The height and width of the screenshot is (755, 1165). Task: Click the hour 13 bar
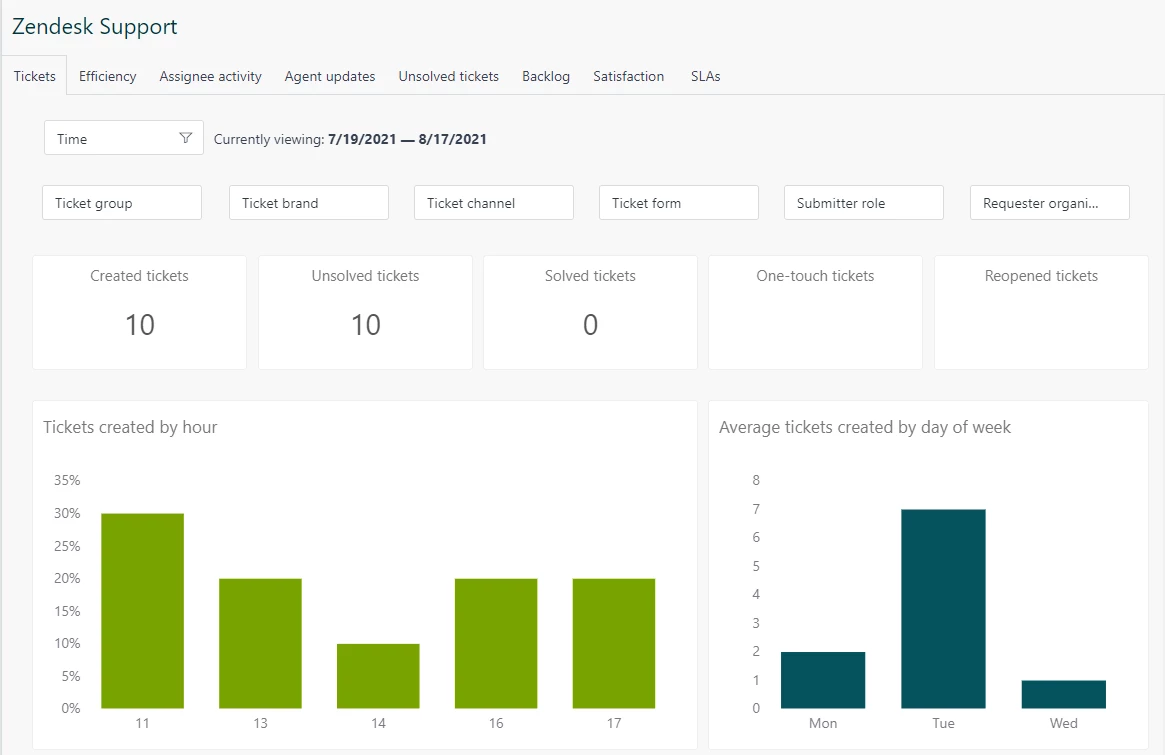pos(260,644)
